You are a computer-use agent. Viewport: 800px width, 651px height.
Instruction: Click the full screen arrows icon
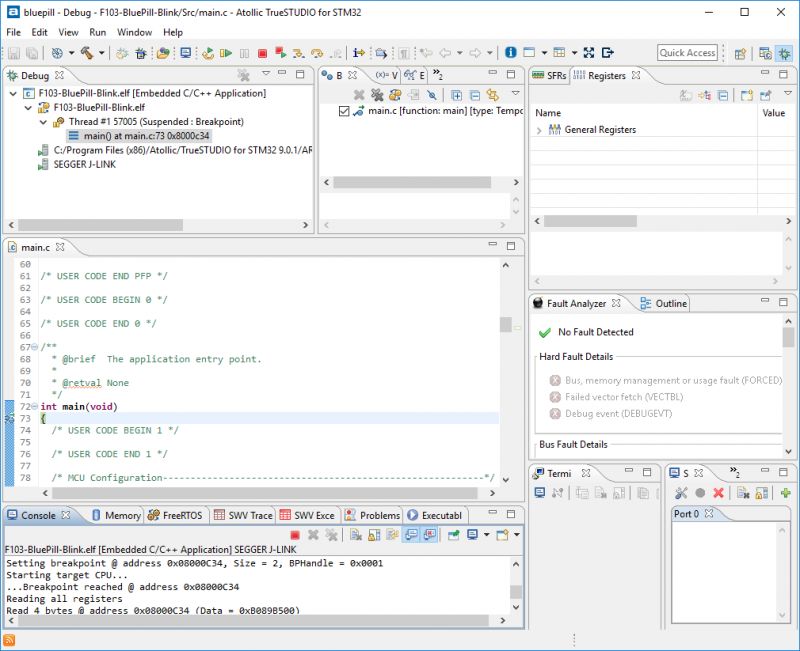pos(589,53)
